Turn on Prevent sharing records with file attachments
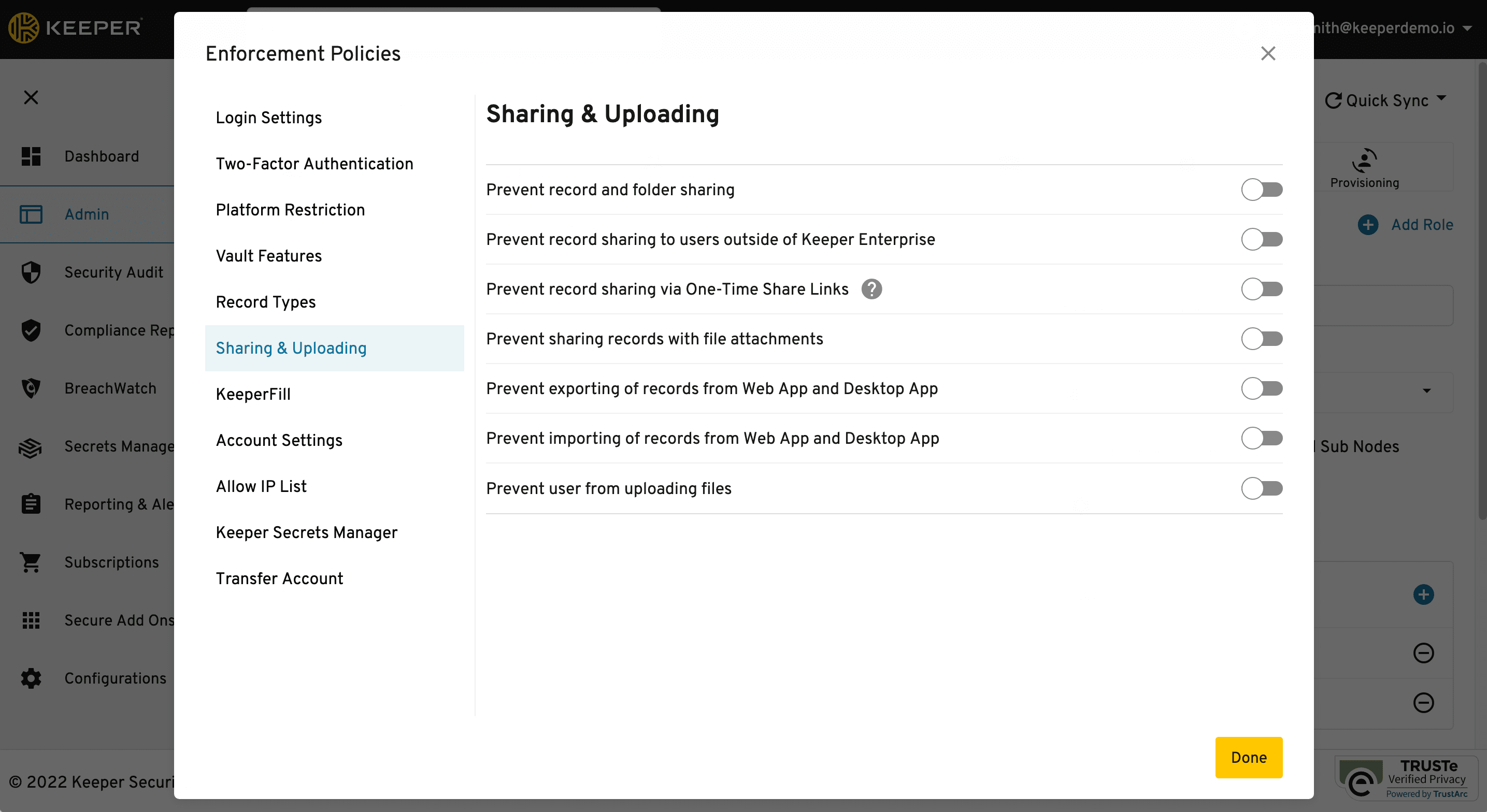1487x812 pixels. point(1262,339)
